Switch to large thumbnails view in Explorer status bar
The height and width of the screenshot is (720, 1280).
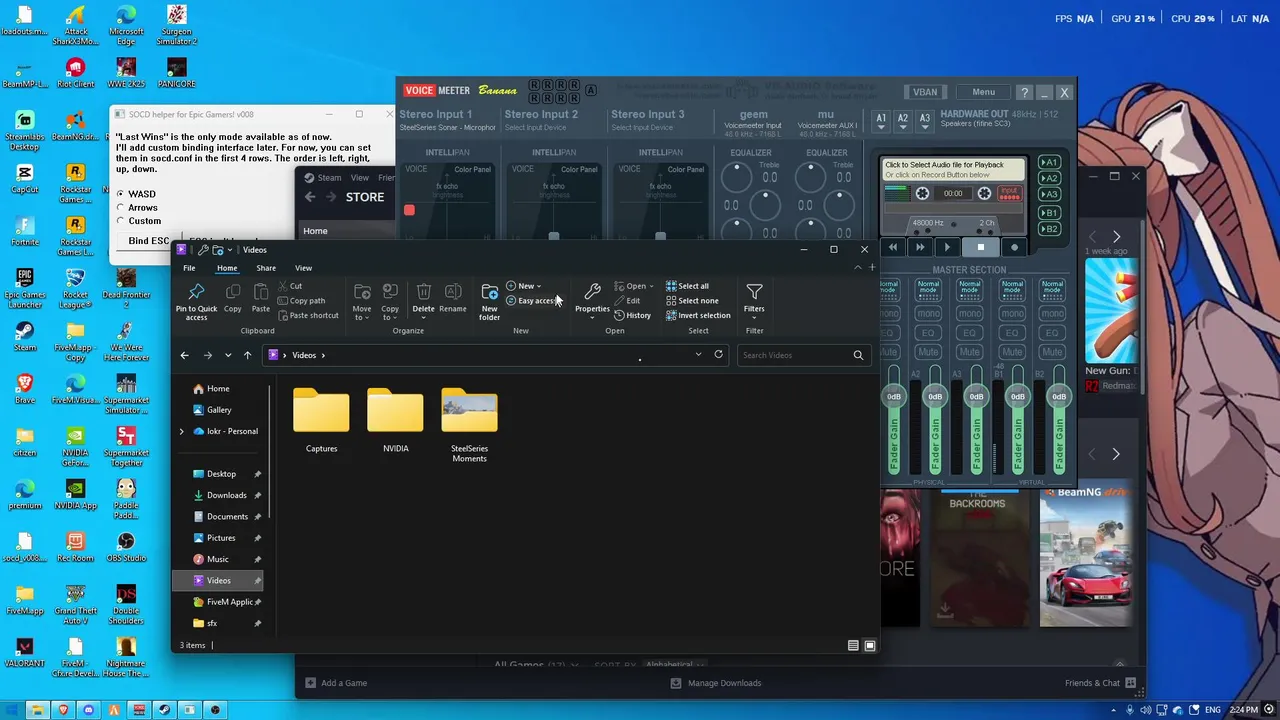click(870, 646)
